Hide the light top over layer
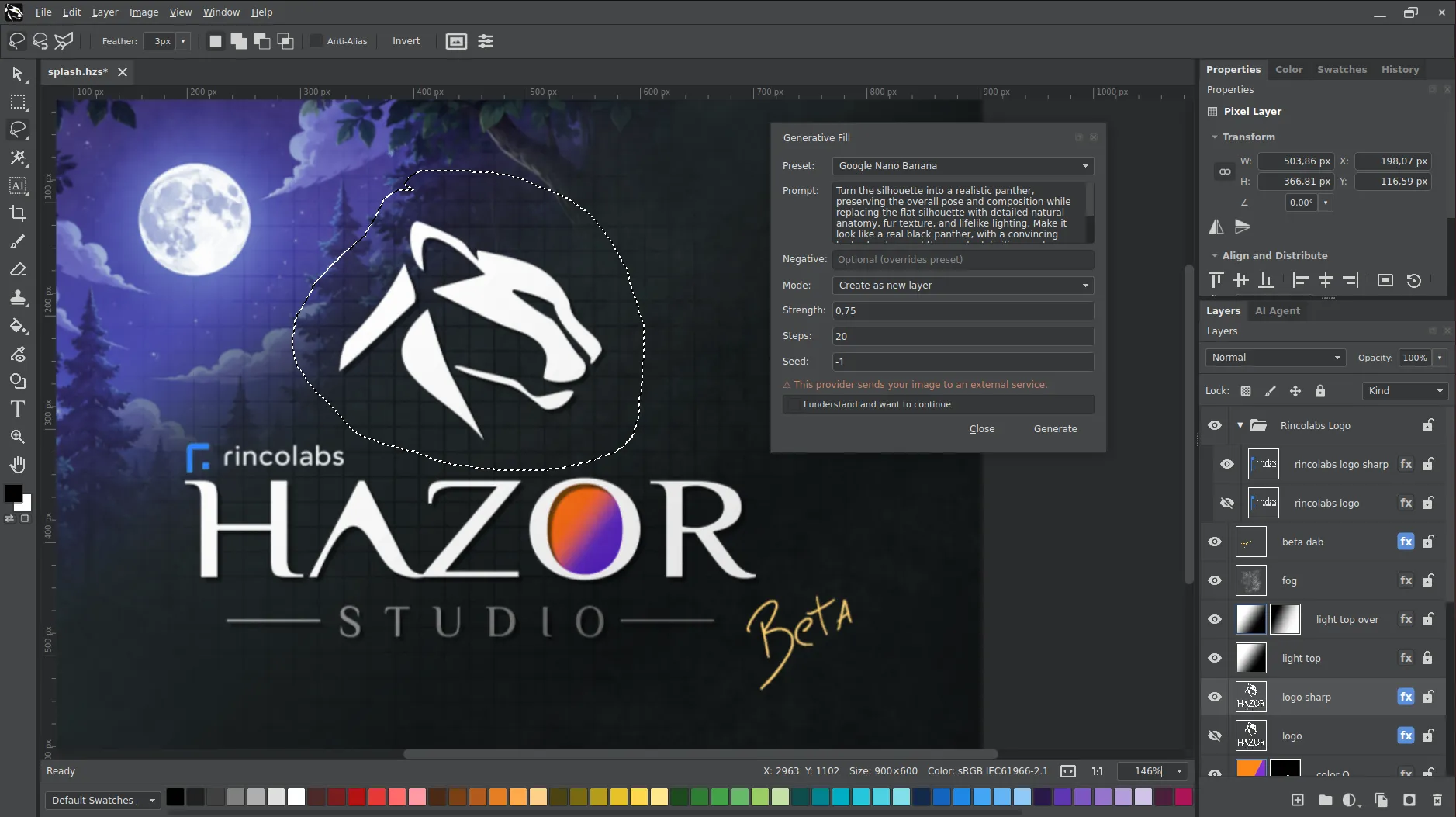 coord(1215,619)
